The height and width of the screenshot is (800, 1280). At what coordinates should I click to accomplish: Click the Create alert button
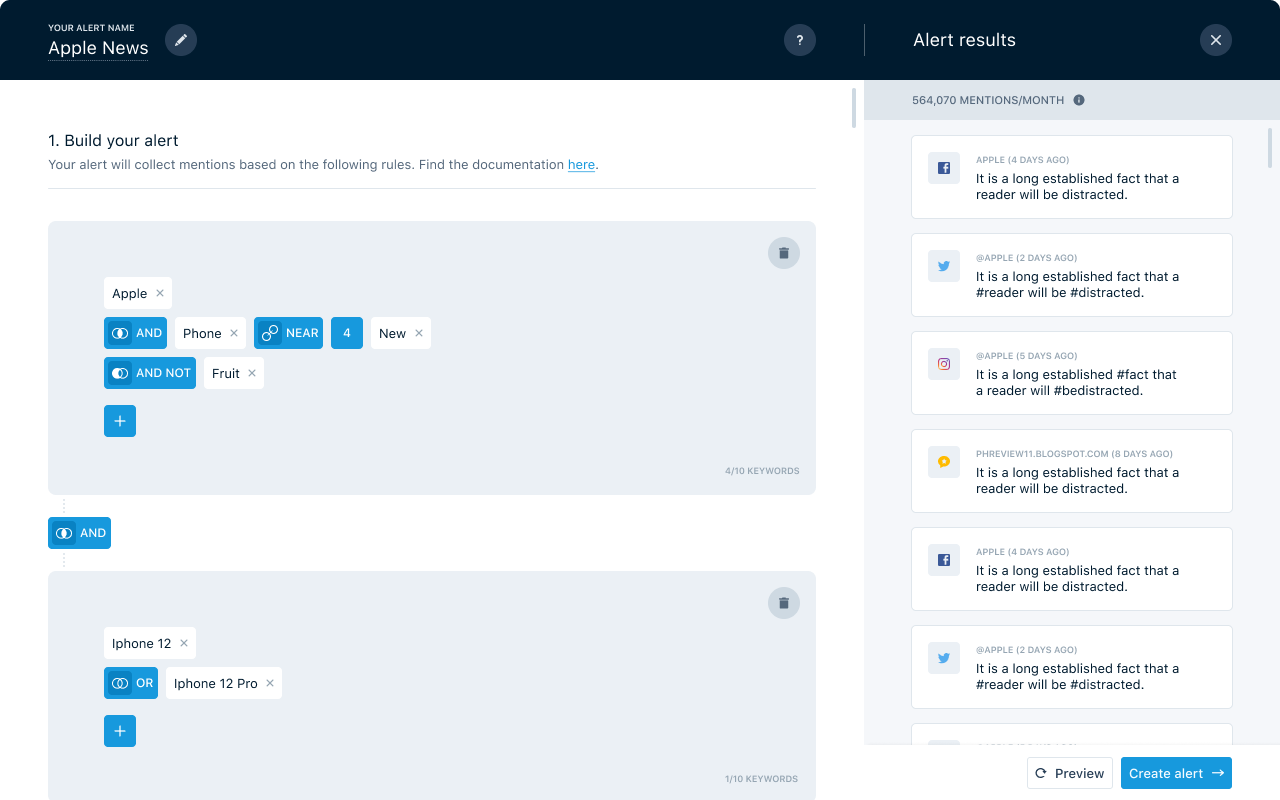(x=1176, y=773)
